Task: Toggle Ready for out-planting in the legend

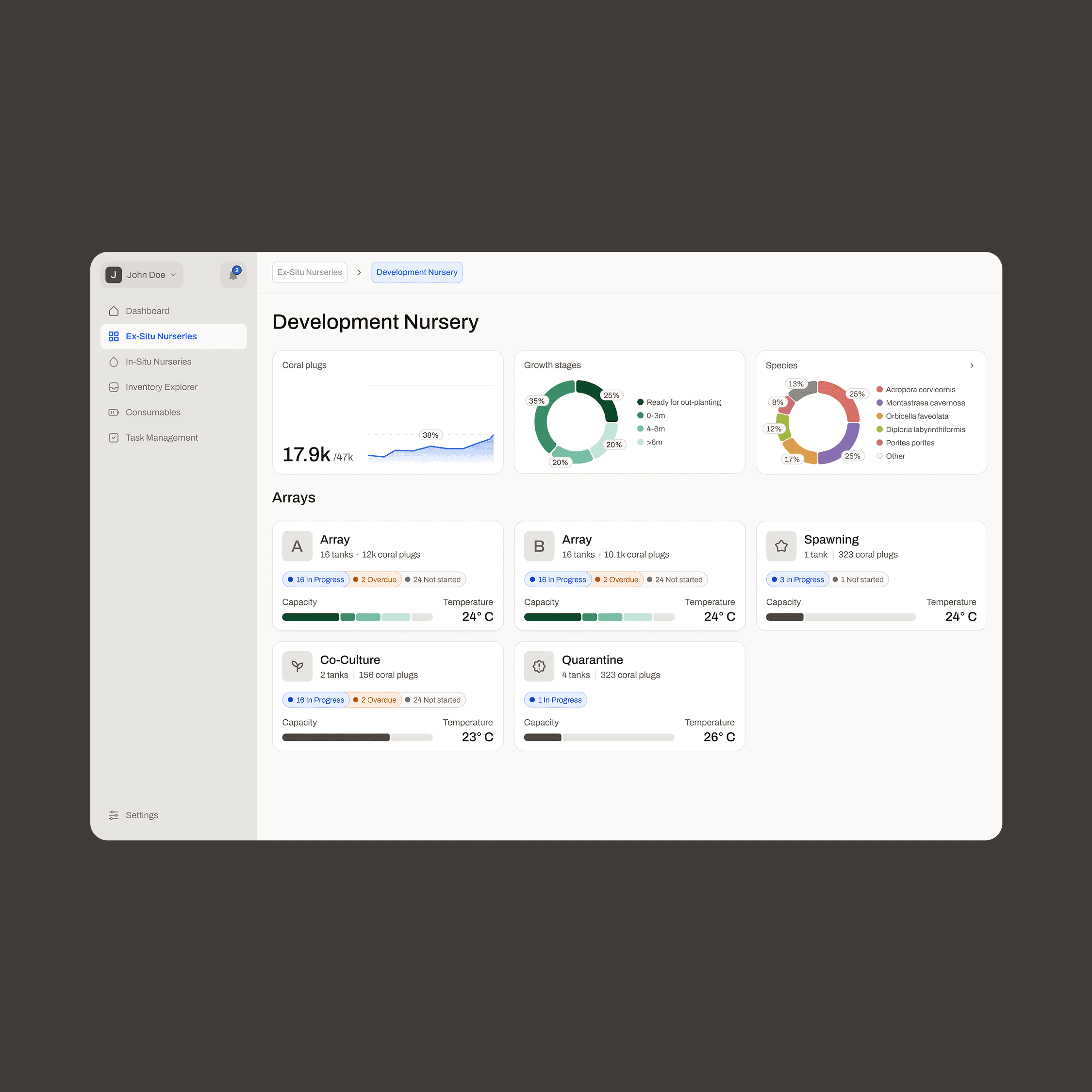Action: click(x=683, y=402)
